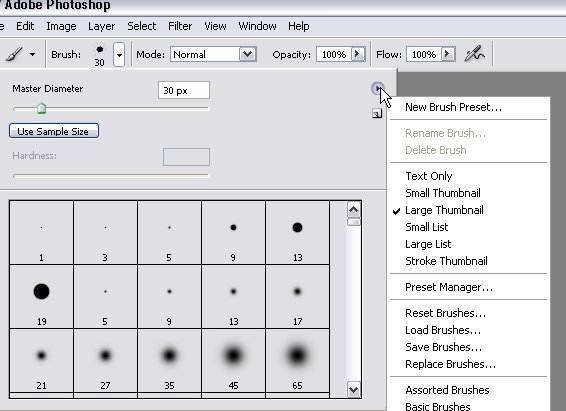This screenshot has height=411, width=566.
Task: Click the Master Diameter slider handle
Action: point(42,108)
